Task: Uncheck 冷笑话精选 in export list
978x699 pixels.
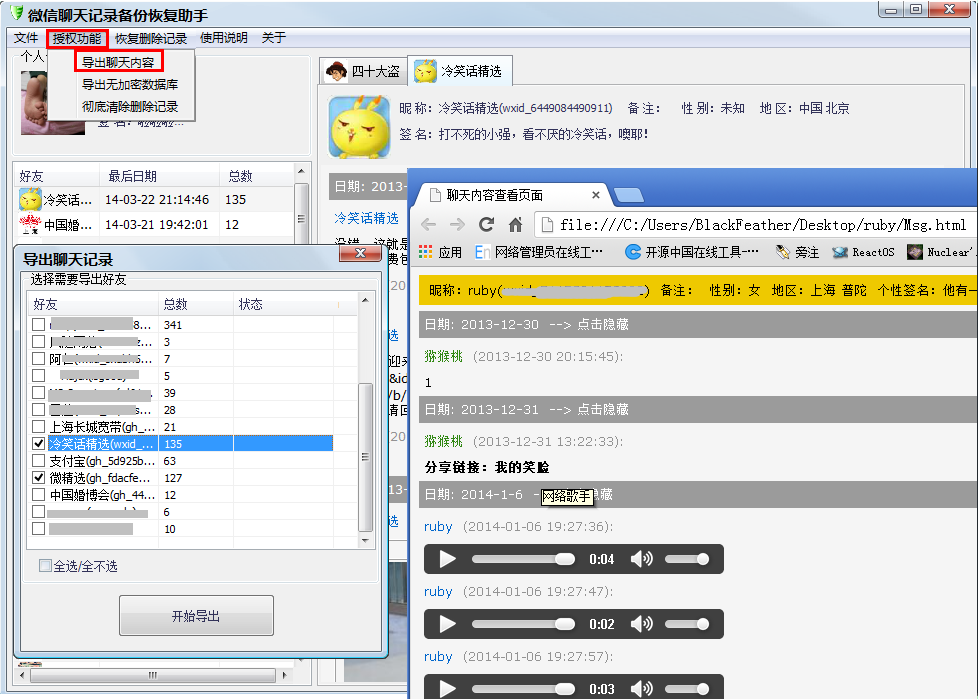Action: coord(39,443)
